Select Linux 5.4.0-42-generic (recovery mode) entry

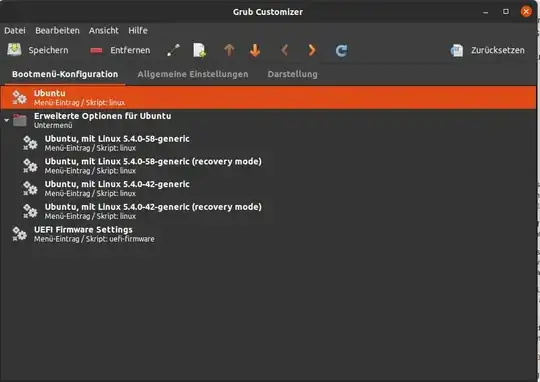[x=268, y=211]
